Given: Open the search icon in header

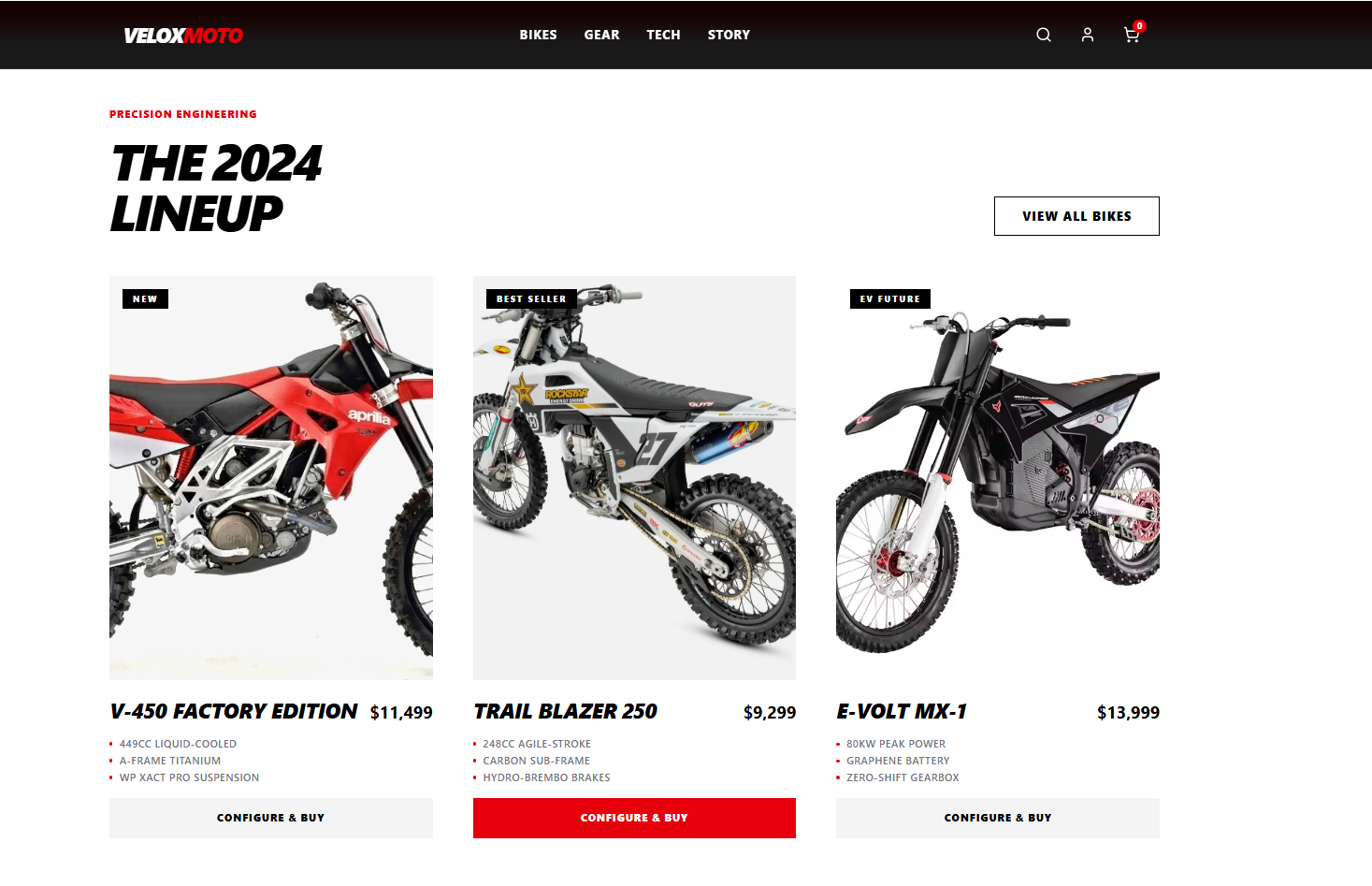Looking at the screenshot, I should pos(1044,35).
